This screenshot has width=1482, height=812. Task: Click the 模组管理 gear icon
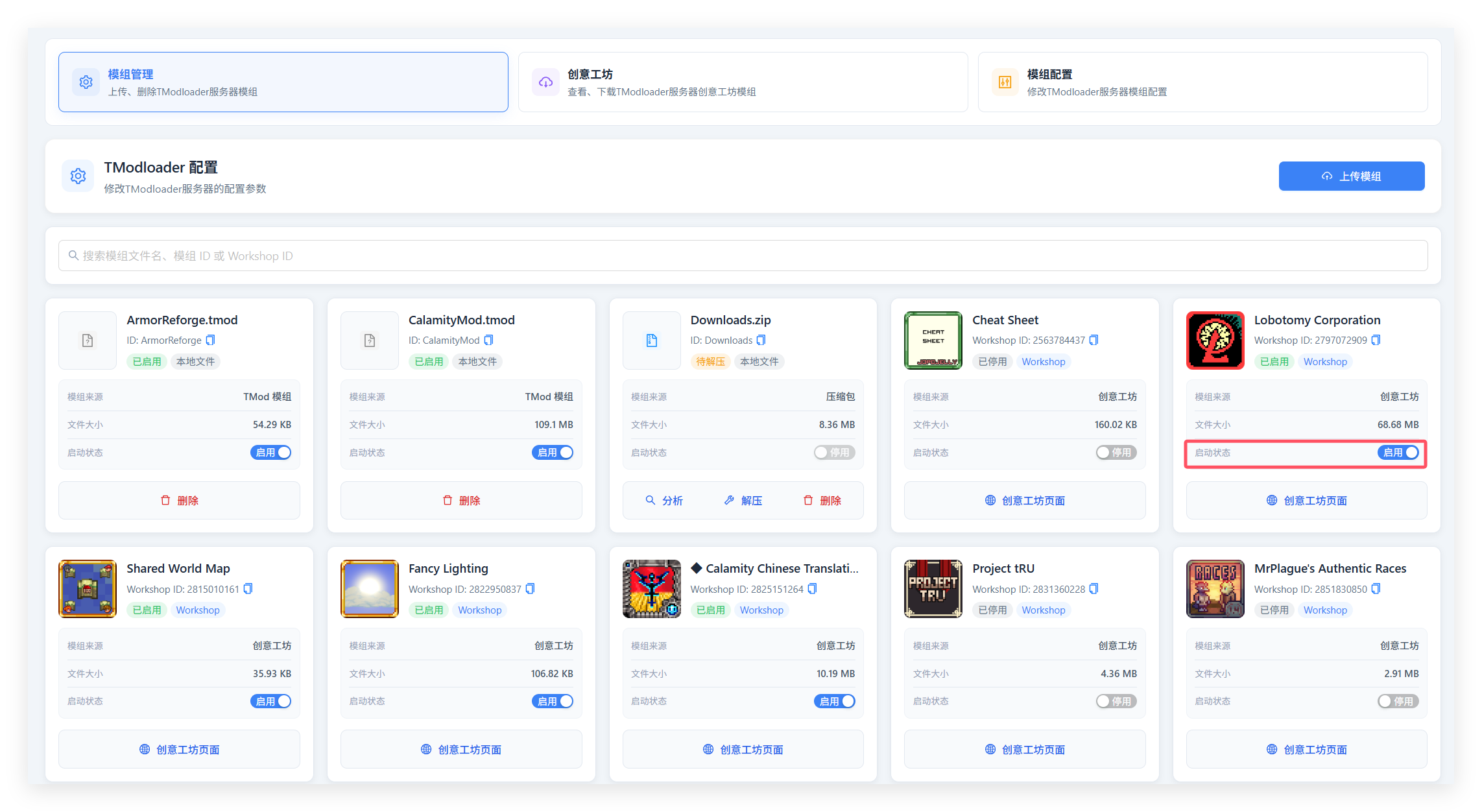(86, 82)
